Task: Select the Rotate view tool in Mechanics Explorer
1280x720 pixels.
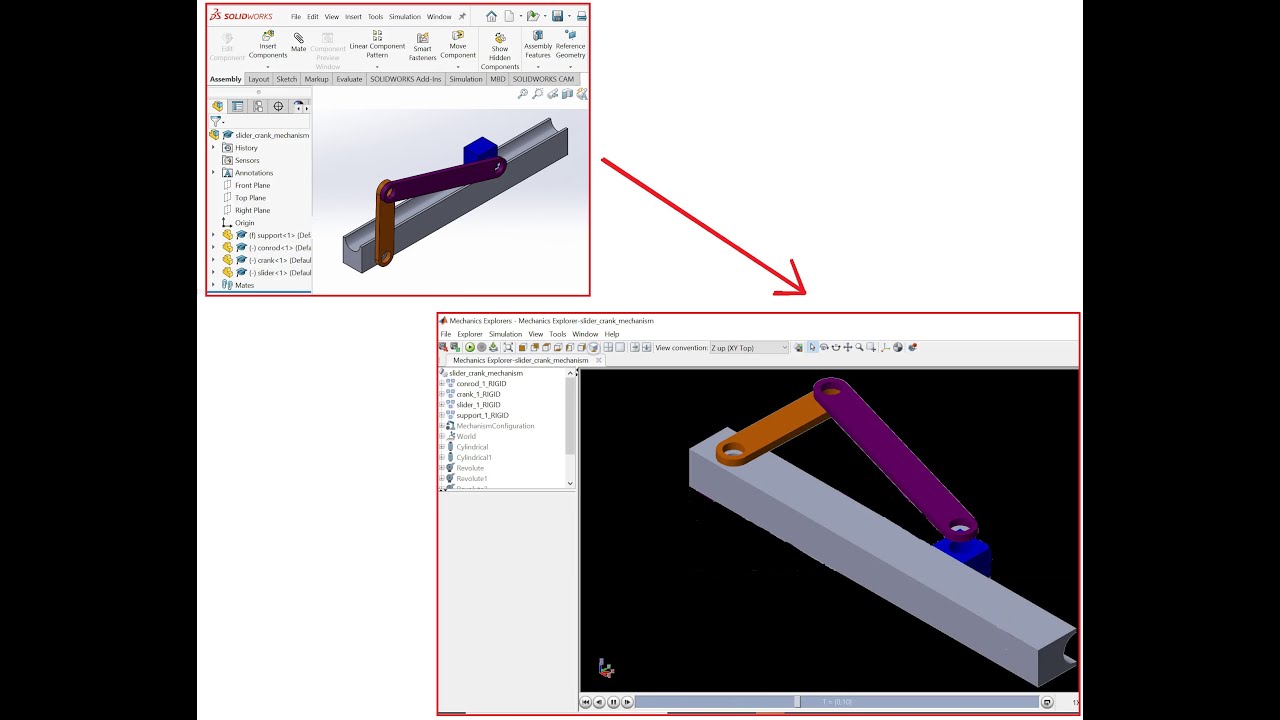Action: click(824, 348)
